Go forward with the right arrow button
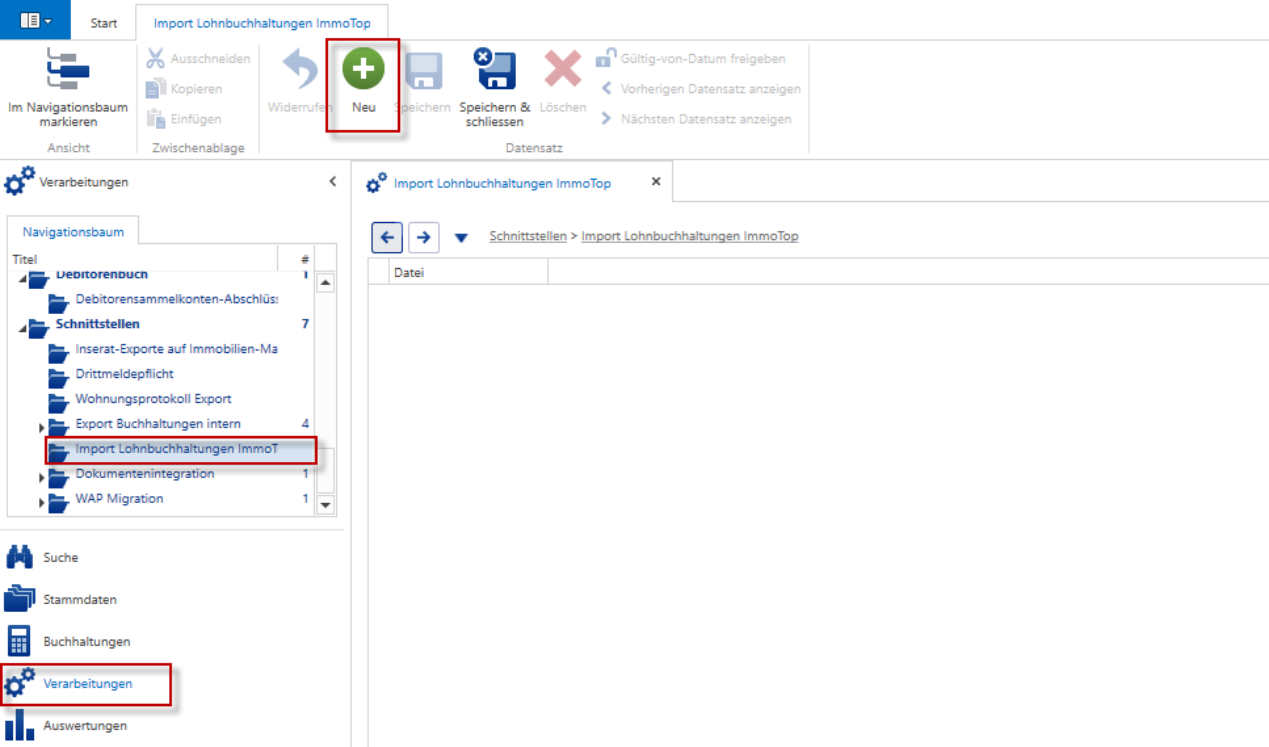1269x747 pixels. click(424, 237)
